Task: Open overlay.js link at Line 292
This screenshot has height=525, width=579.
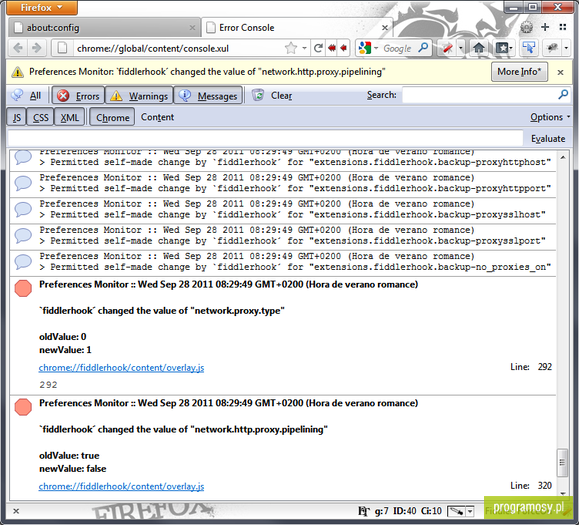Action: [121, 368]
